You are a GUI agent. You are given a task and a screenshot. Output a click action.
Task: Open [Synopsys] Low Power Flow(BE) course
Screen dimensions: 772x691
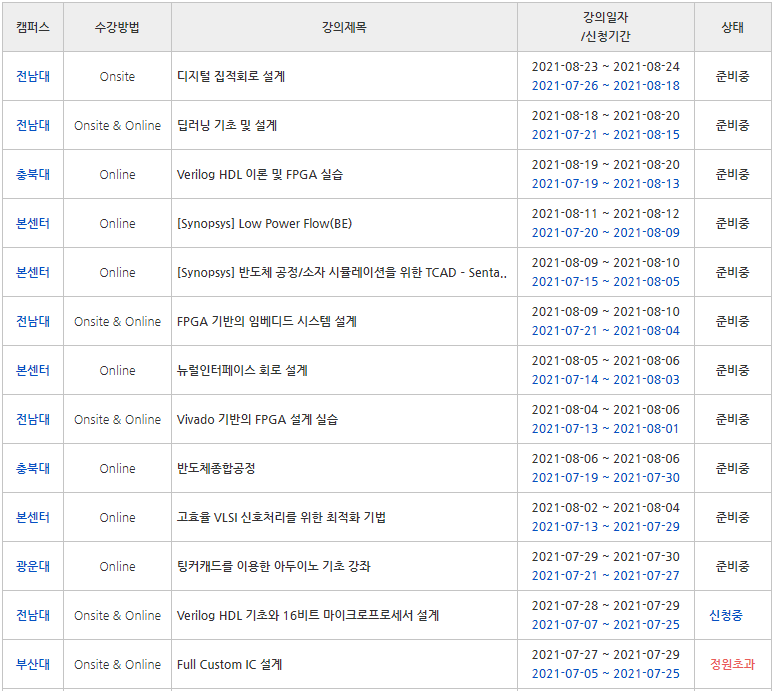coord(264,223)
